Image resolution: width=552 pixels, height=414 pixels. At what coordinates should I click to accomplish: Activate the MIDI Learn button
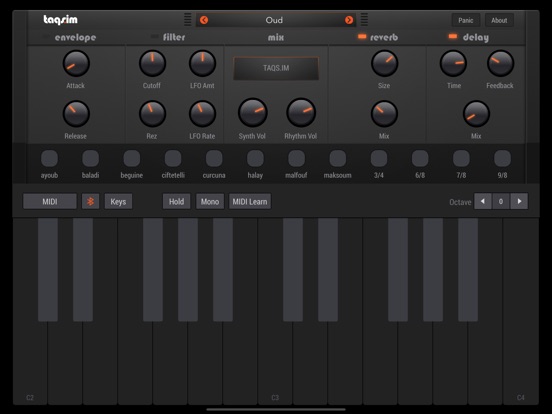pos(250,201)
